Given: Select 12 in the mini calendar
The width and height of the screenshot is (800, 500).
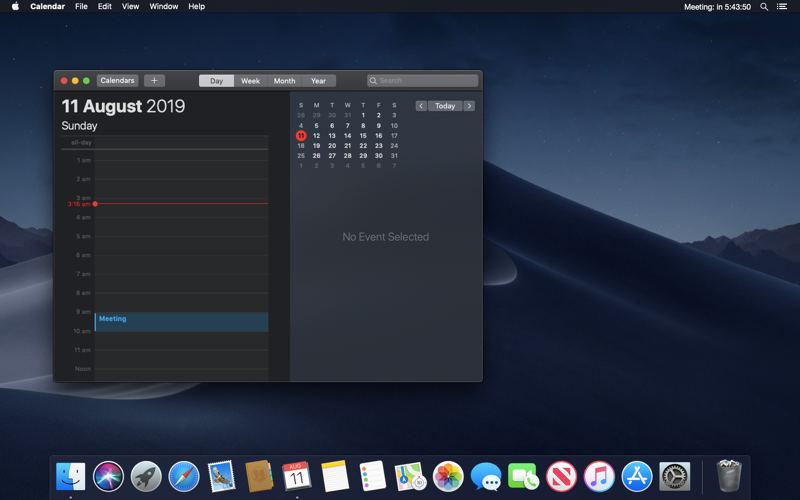Looking at the screenshot, I should [x=316, y=136].
